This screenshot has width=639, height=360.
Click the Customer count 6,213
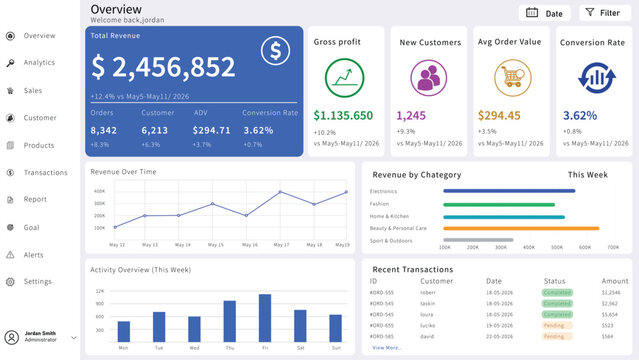click(x=154, y=130)
